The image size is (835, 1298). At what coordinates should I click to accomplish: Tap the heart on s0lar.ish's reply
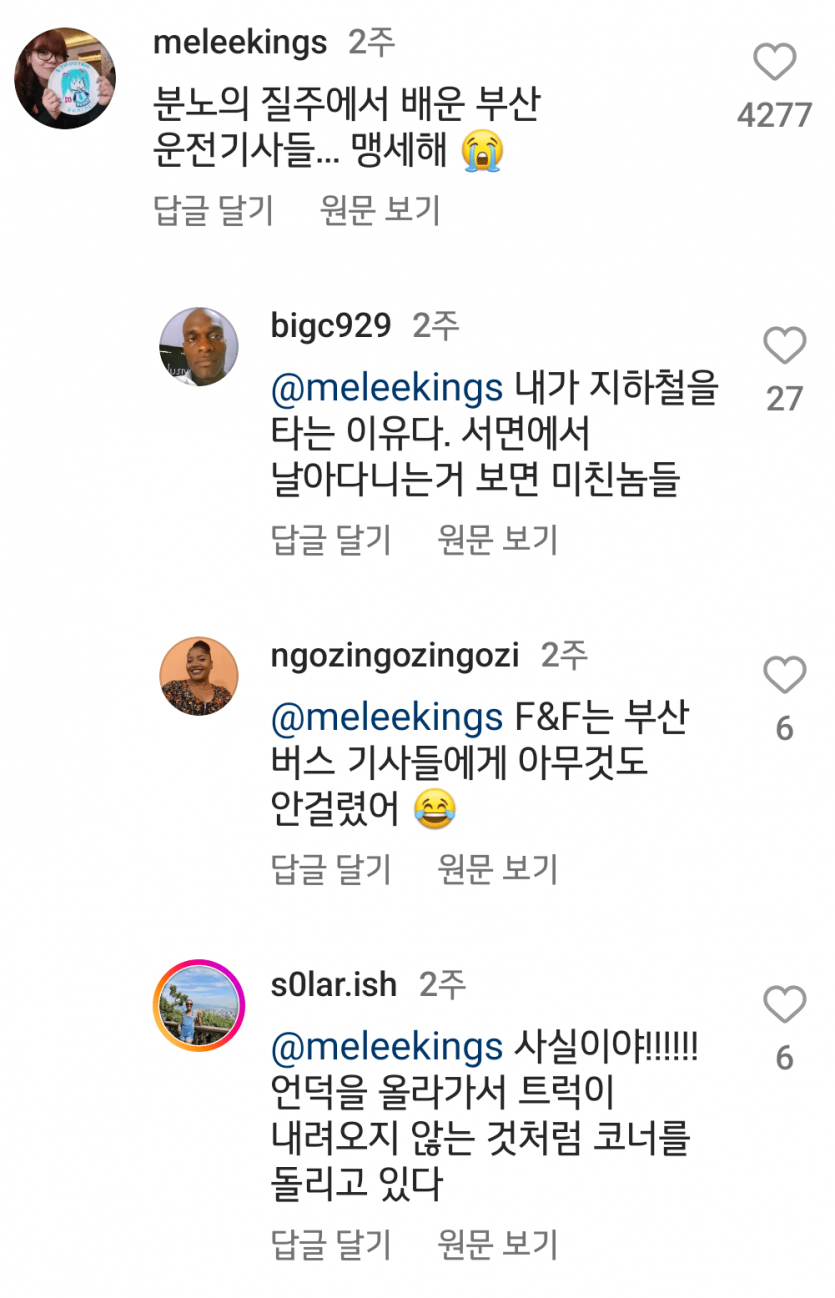click(x=784, y=1004)
